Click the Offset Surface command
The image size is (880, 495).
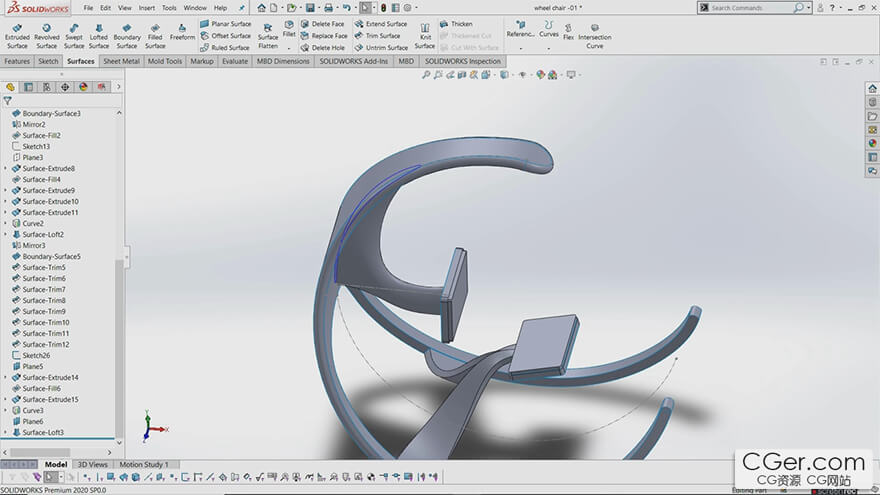click(226, 36)
